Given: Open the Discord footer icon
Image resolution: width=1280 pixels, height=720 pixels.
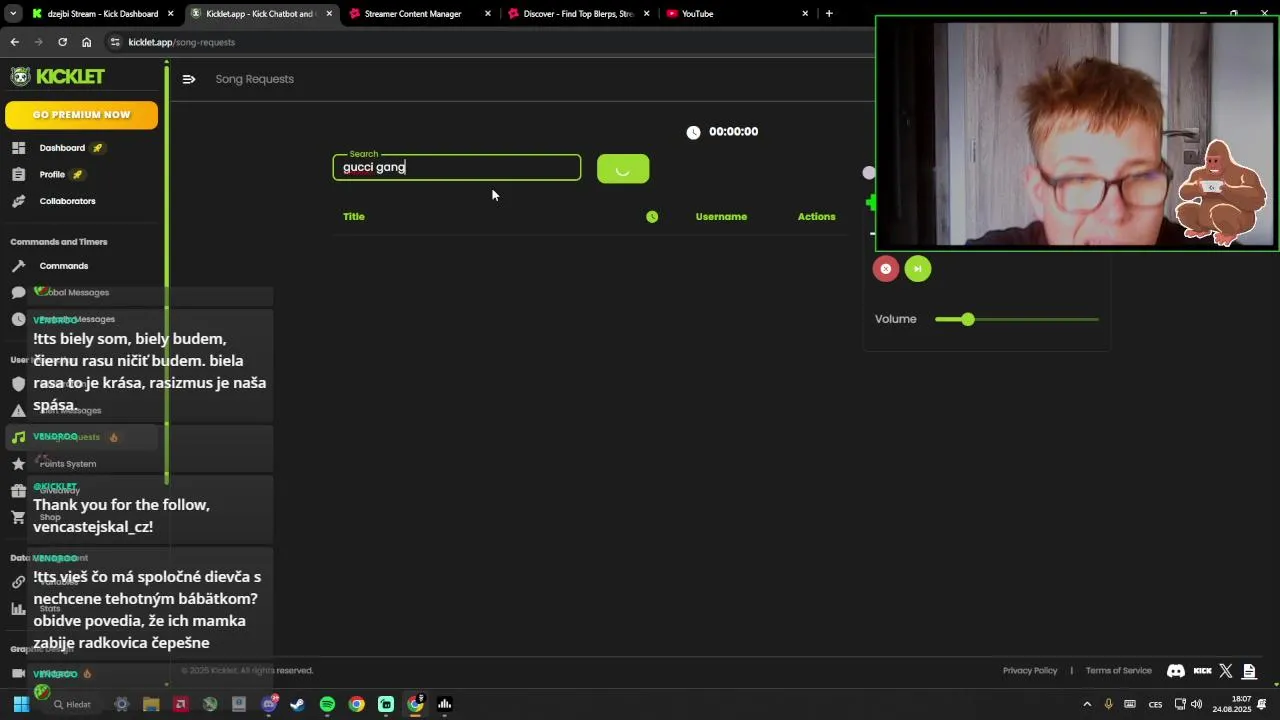Looking at the screenshot, I should point(1176,671).
